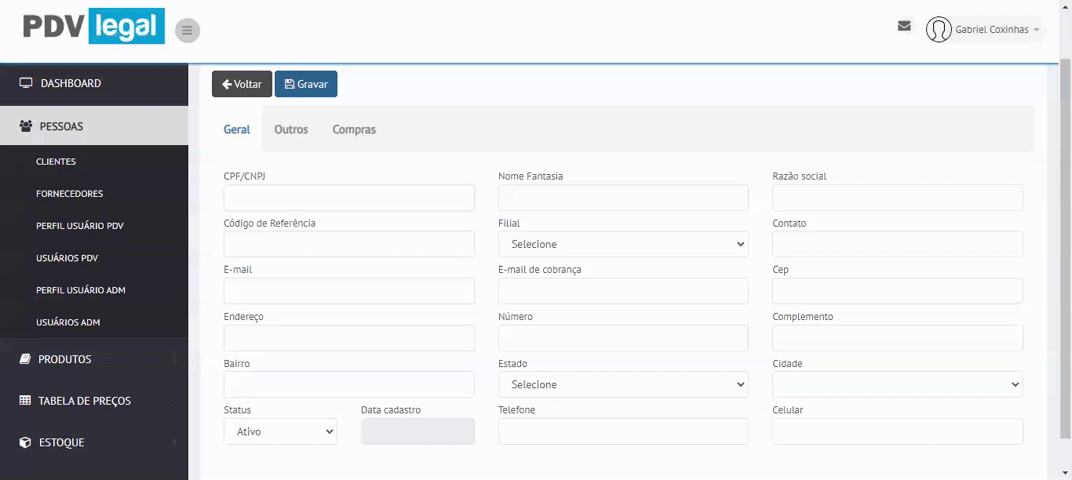
Task: Open the Filial dropdown
Action: (623, 244)
